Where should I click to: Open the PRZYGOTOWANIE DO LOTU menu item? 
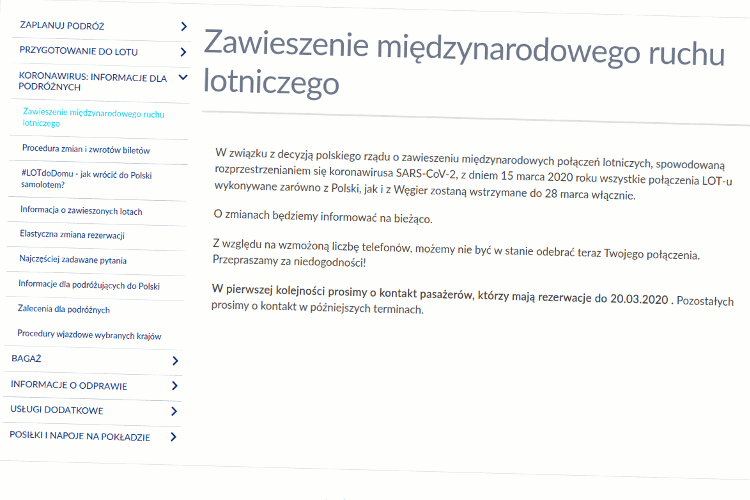(78, 51)
